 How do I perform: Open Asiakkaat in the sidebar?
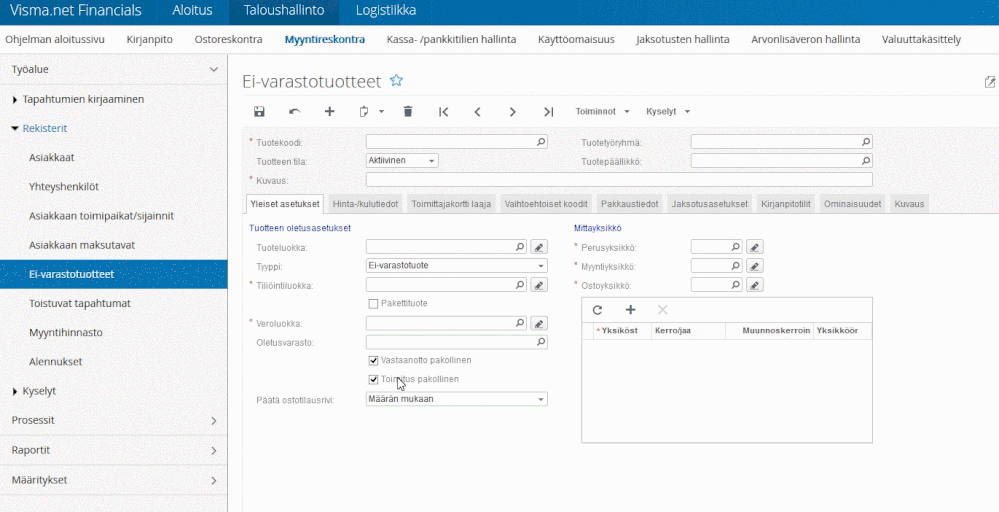(52, 157)
